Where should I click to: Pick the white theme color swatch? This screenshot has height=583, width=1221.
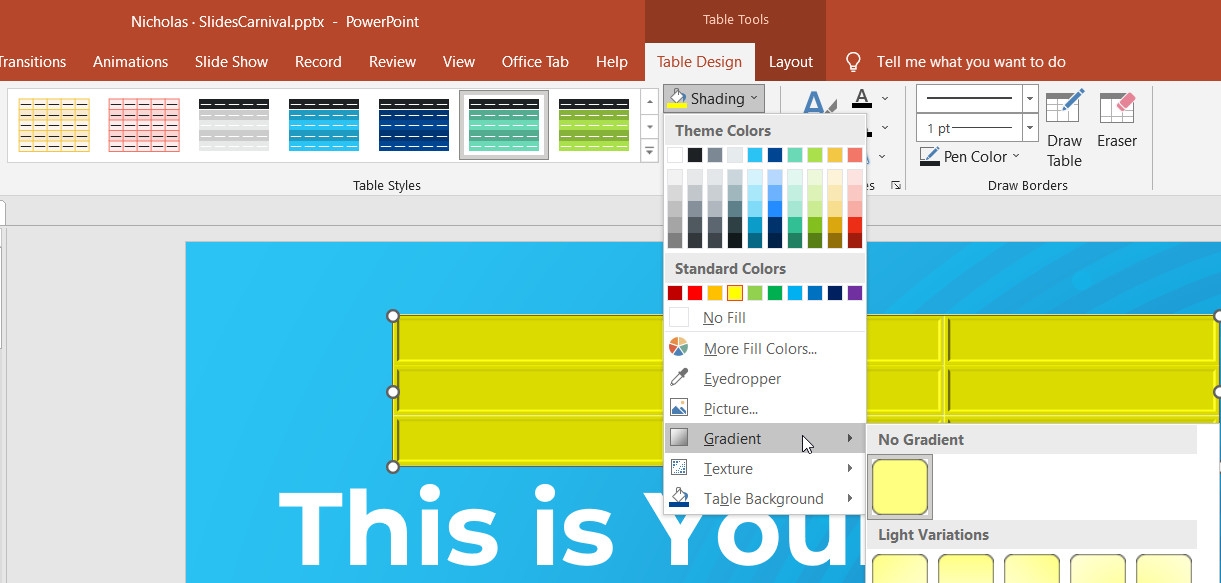tap(675, 155)
